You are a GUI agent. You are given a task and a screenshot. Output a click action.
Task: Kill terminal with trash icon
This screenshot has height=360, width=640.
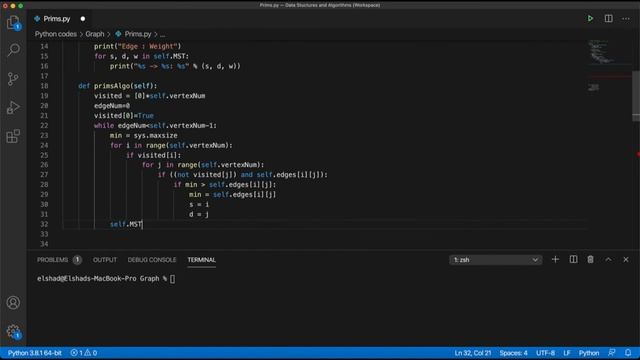(x=590, y=260)
